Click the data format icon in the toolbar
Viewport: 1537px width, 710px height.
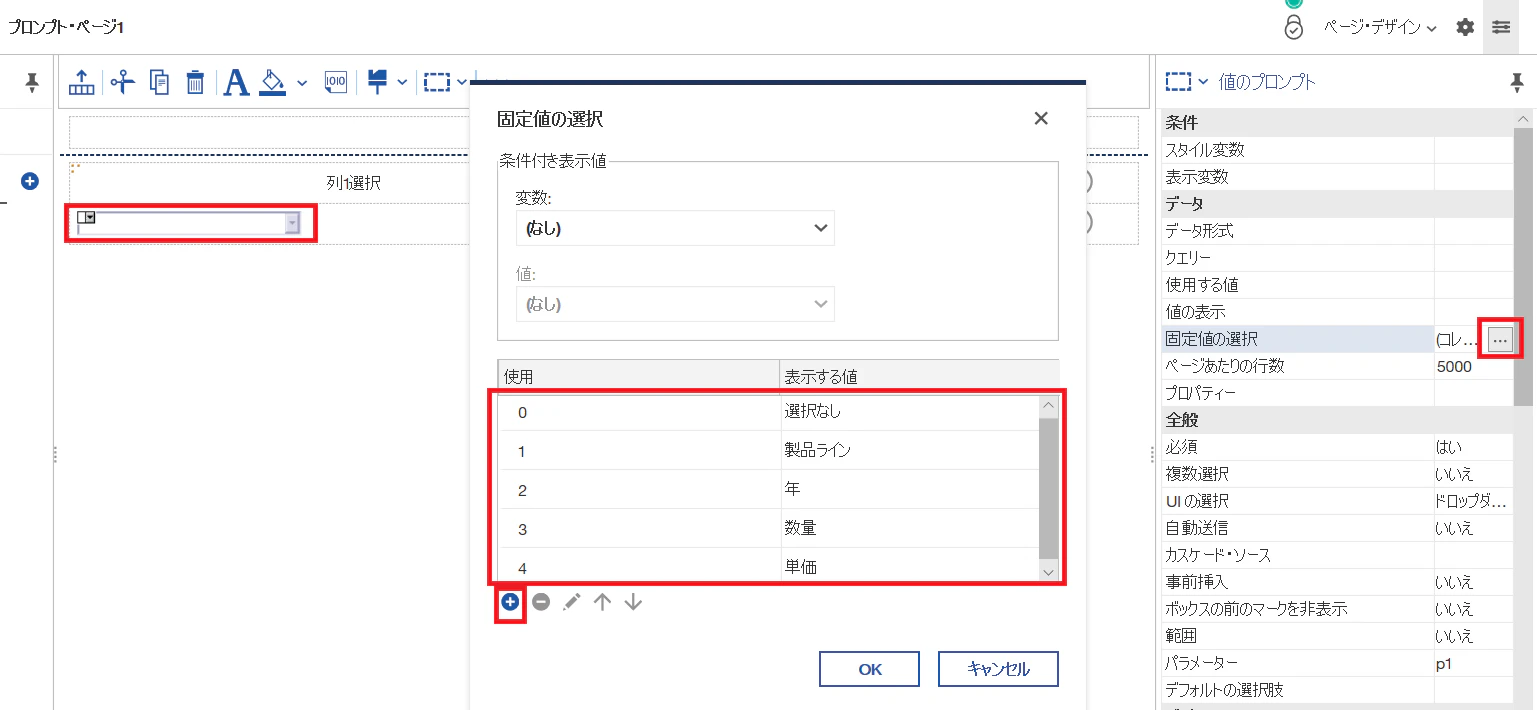coord(335,82)
